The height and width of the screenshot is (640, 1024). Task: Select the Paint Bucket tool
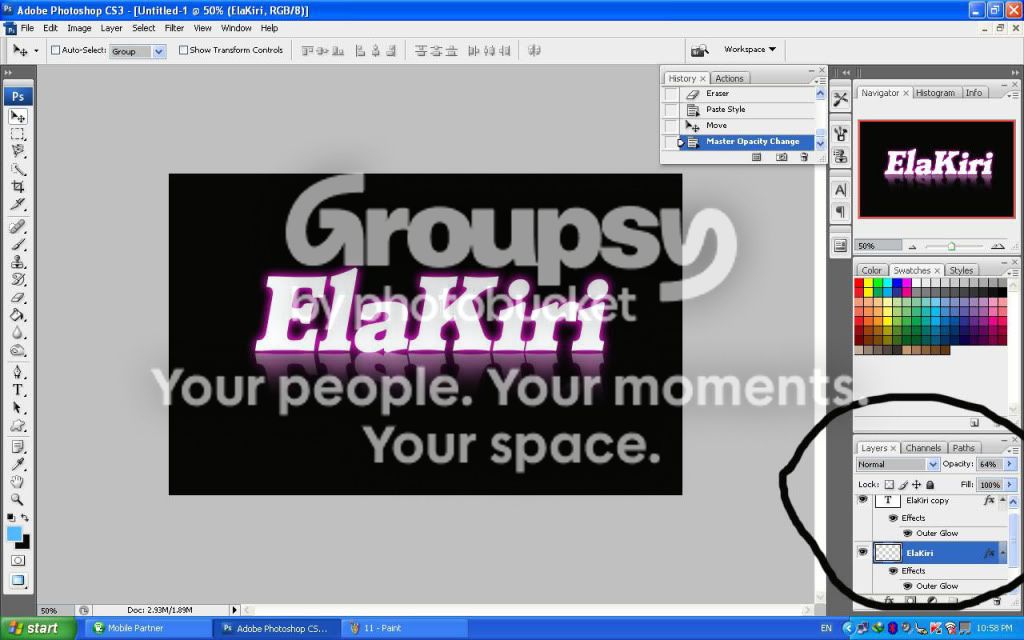pyautogui.click(x=18, y=315)
